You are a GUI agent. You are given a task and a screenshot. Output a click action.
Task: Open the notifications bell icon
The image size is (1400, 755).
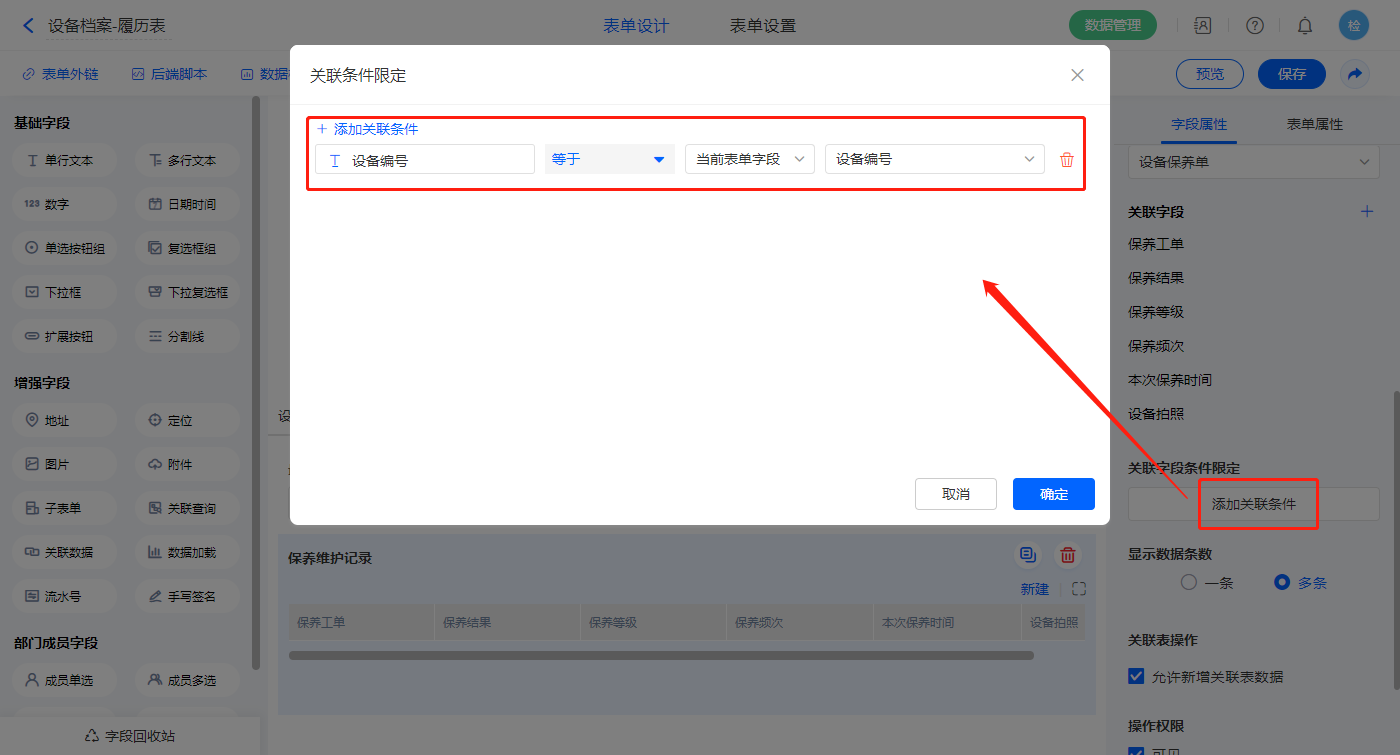click(1305, 26)
